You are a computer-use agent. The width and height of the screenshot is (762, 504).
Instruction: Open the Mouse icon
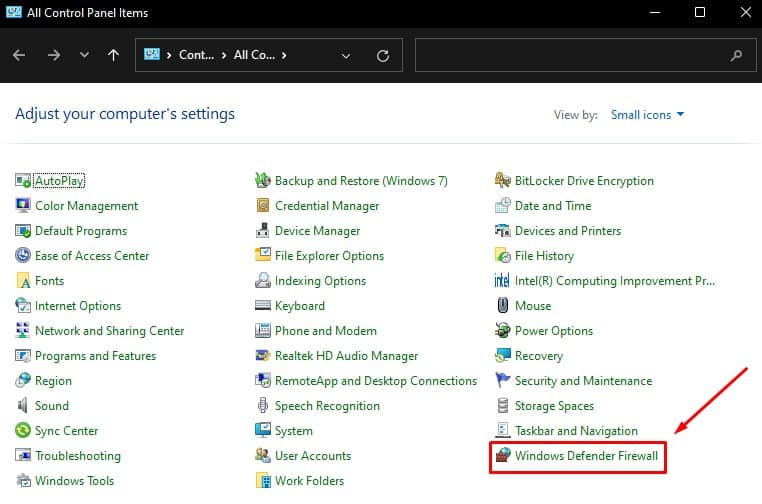(502, 306)
